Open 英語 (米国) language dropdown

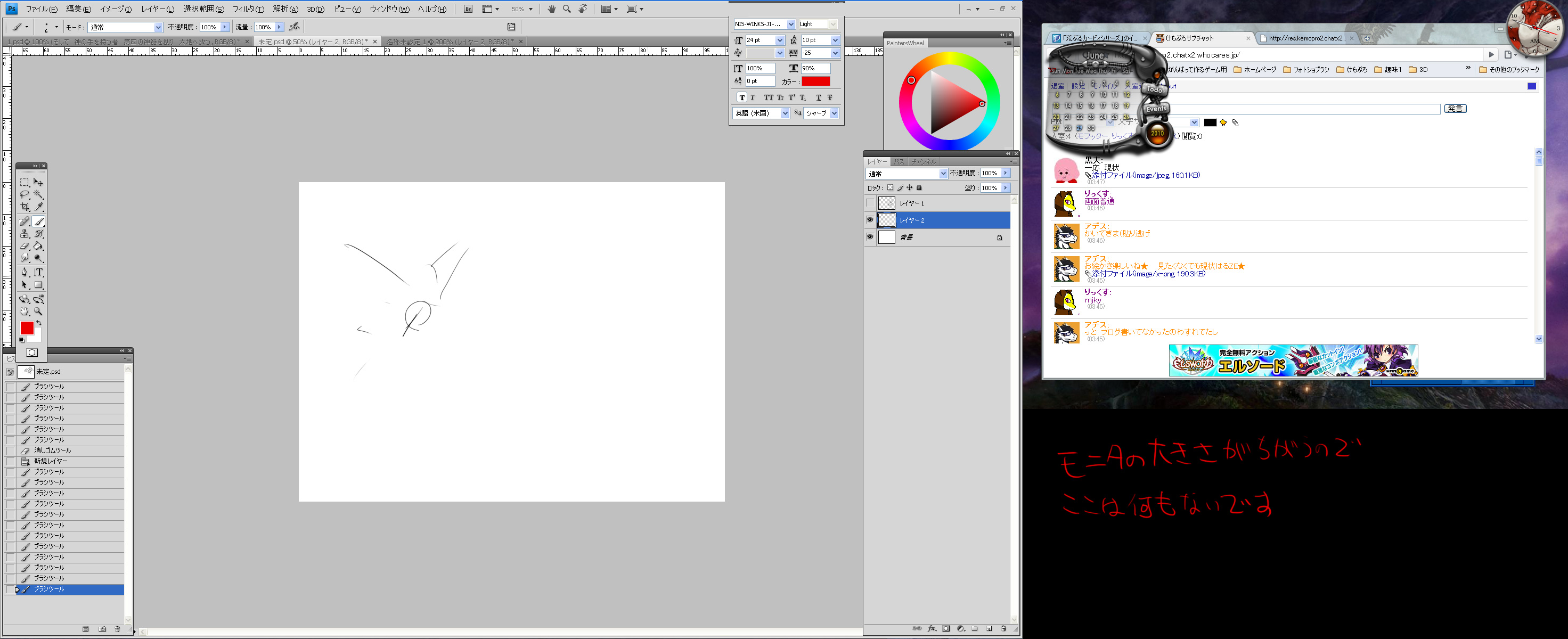785,113
